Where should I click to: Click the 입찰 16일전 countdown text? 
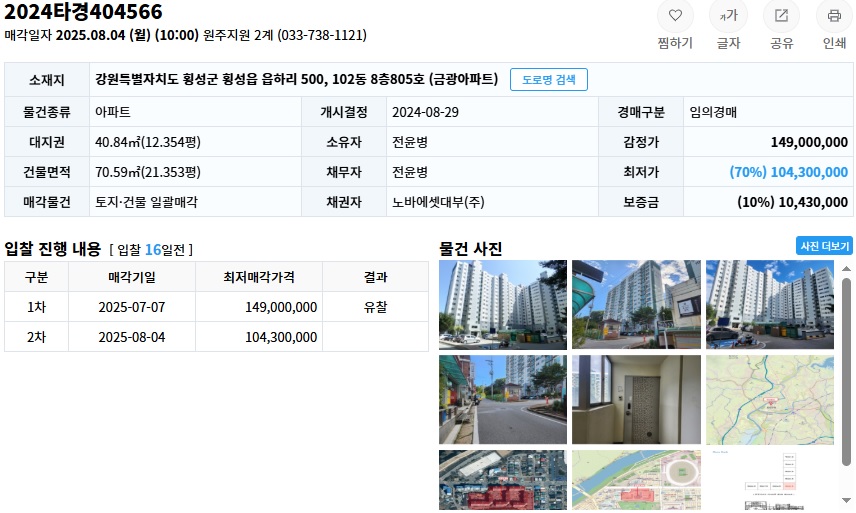click(151, 250)
